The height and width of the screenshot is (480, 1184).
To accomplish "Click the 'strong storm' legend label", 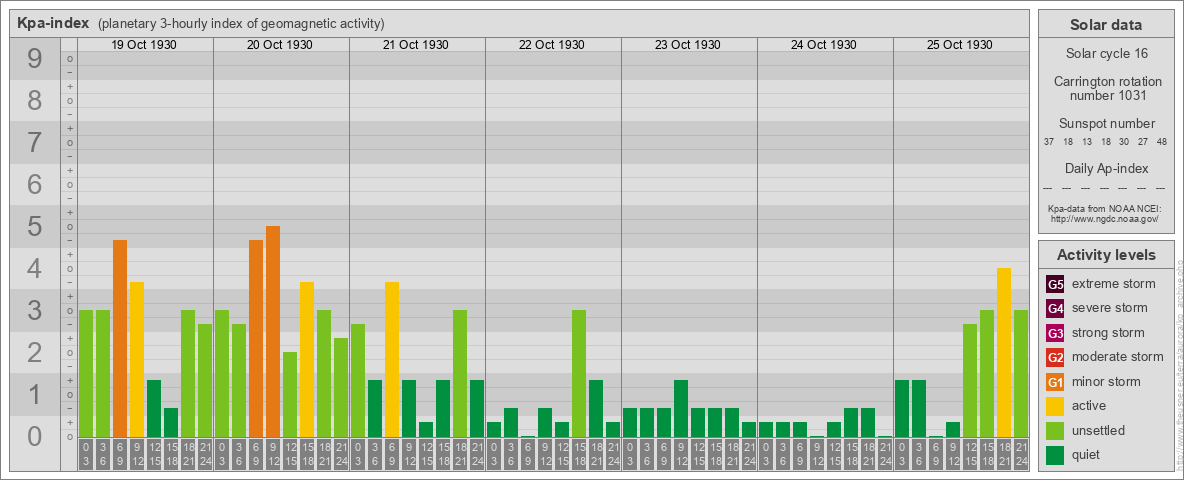I will point(1108,333).
